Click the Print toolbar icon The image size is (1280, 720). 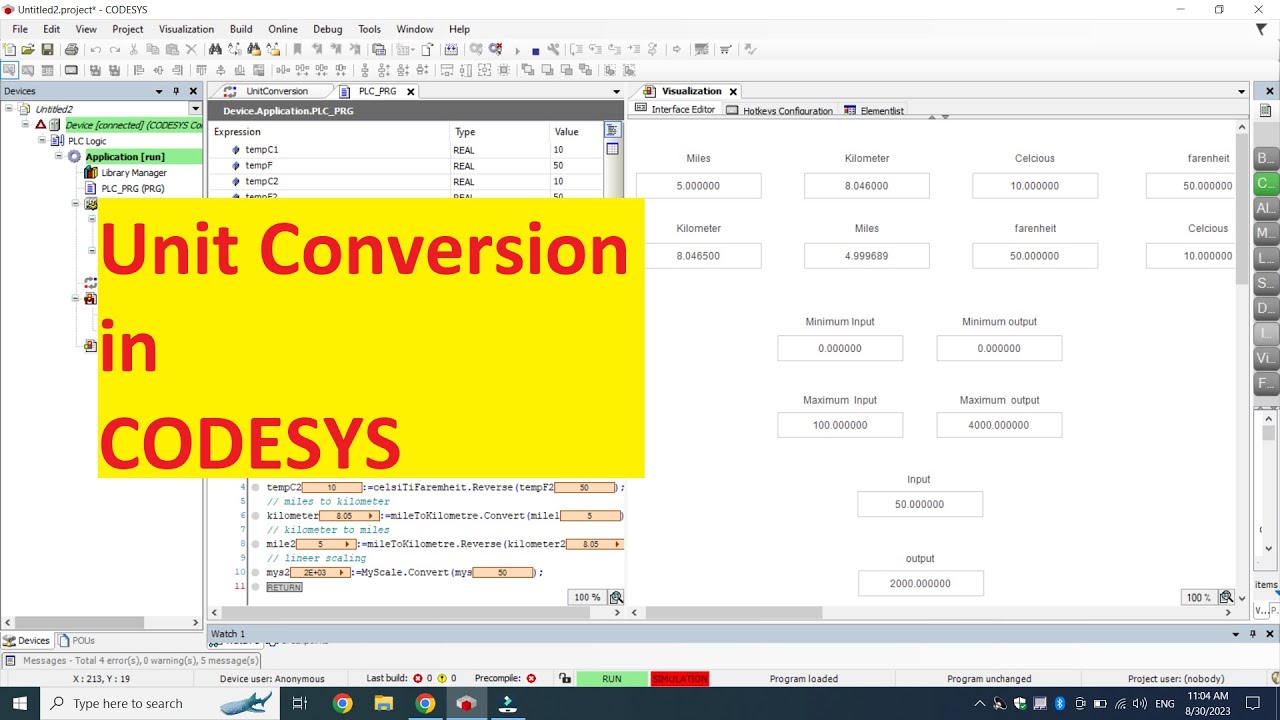pos(71,49)
